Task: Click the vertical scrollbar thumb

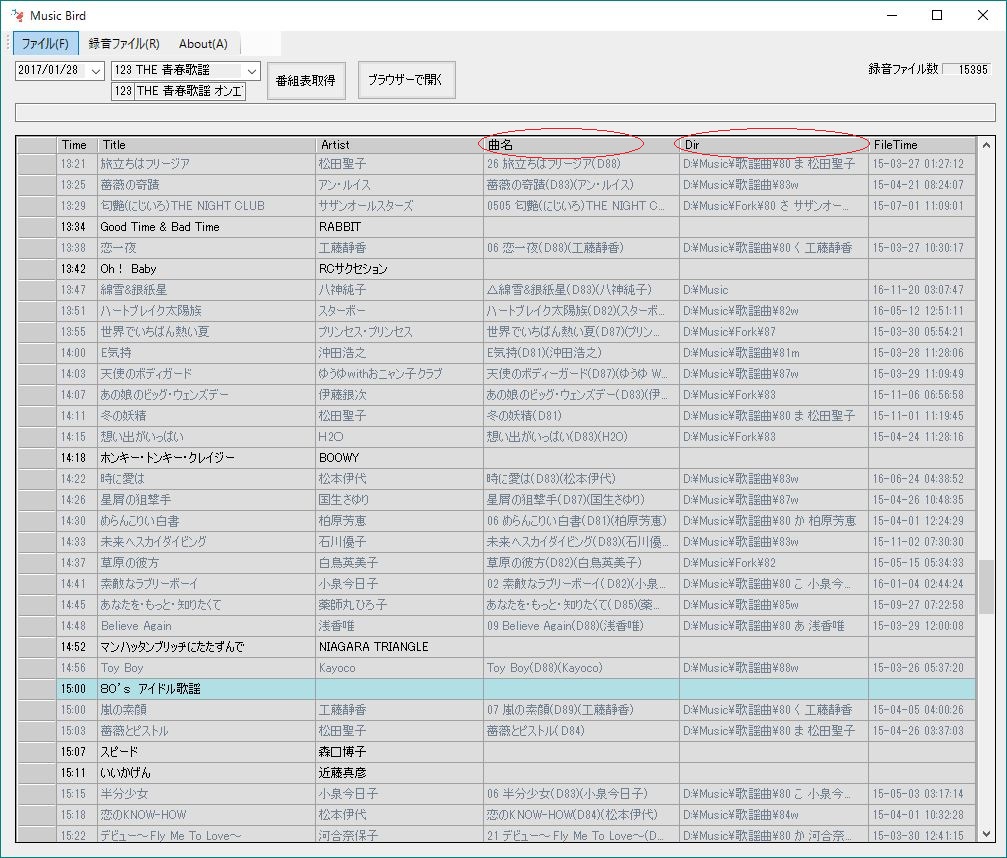Action: pyautogui.click(x=986, y=586)
